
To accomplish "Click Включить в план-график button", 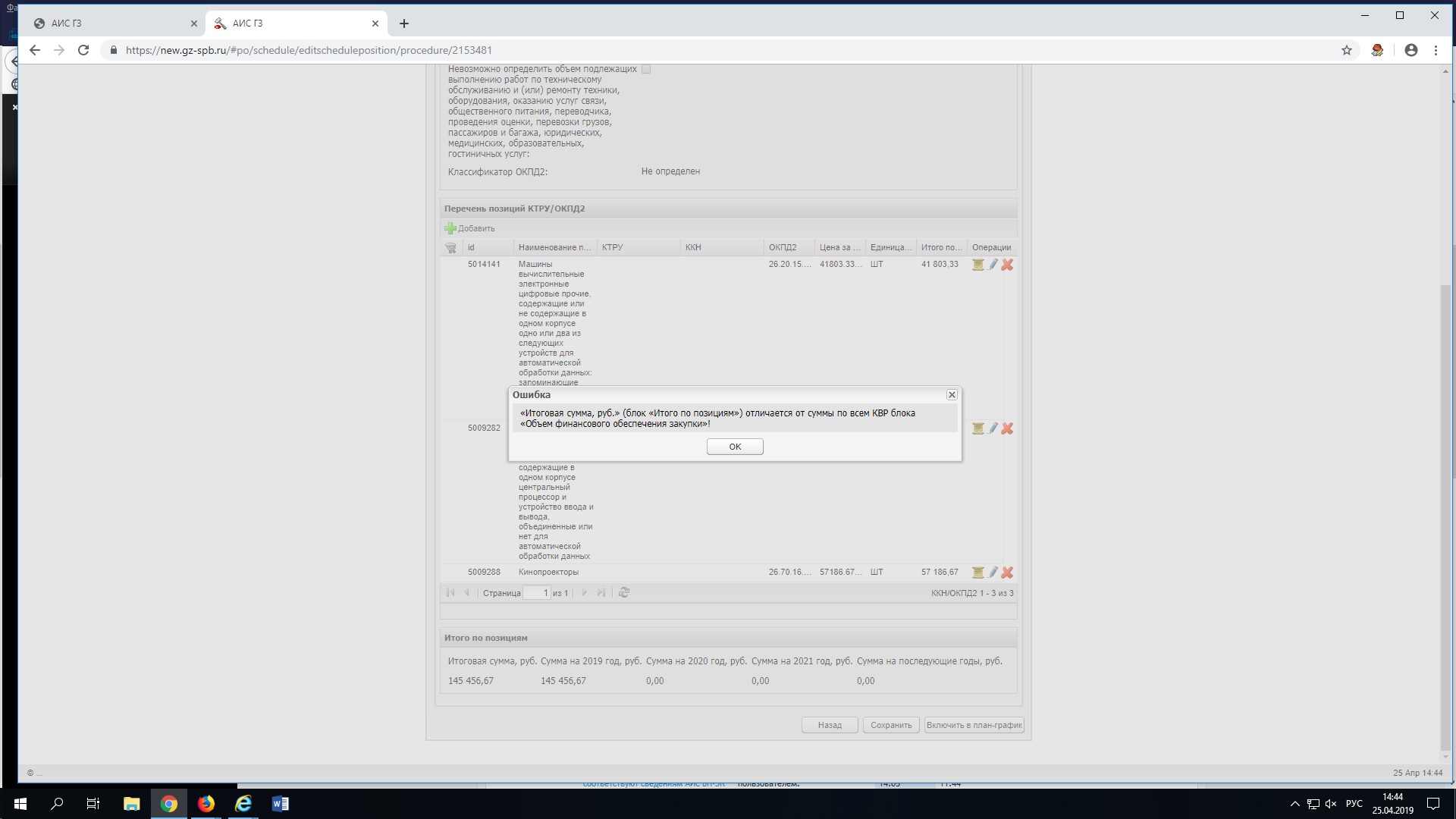I will tap(974, 725).
